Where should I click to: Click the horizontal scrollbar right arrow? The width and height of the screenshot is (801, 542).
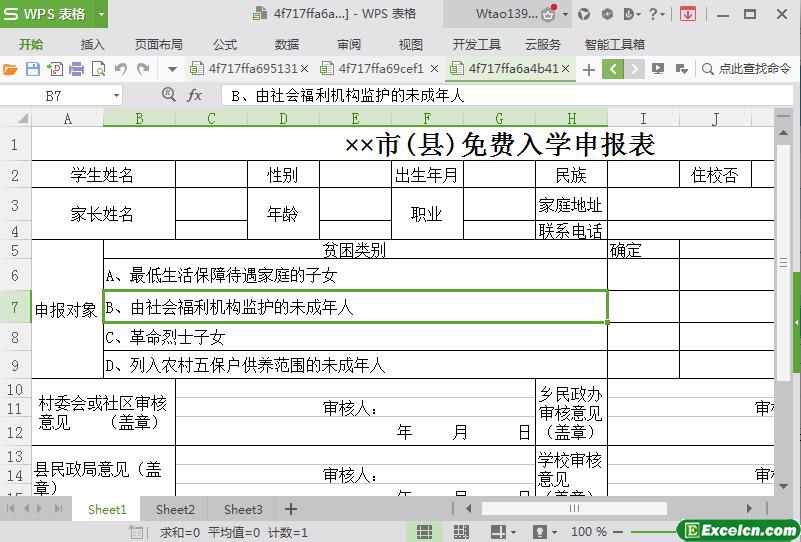pos(749,509)
